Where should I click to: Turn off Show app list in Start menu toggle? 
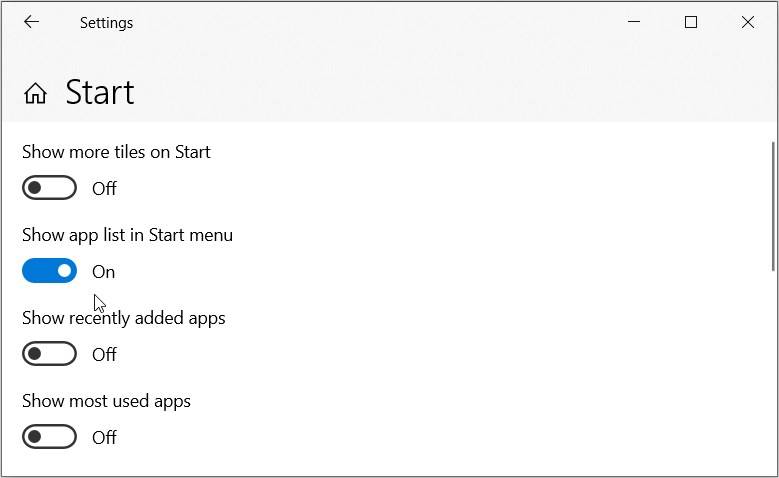click(x=50, y=271)
